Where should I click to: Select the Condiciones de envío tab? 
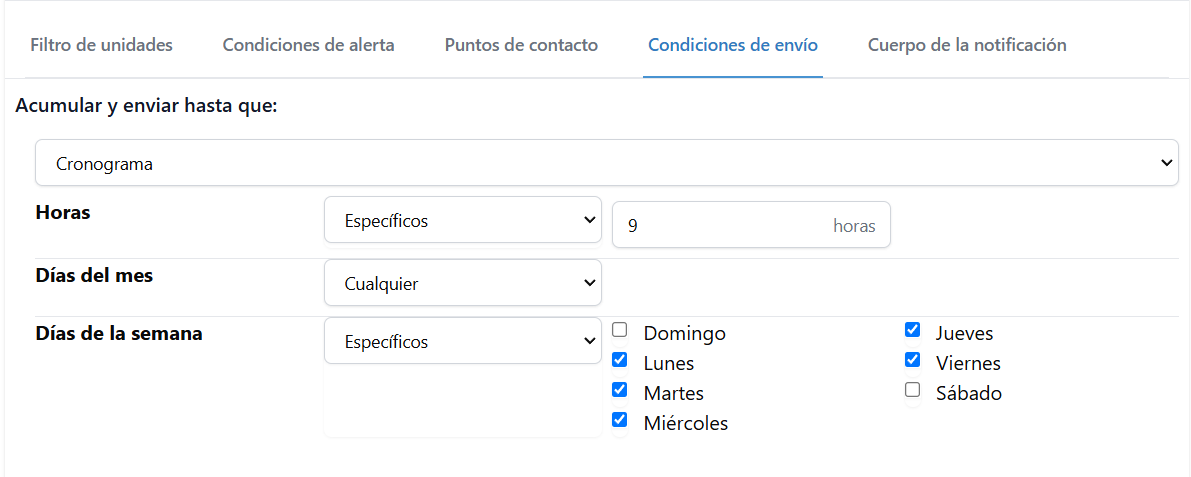pos(732,45)
